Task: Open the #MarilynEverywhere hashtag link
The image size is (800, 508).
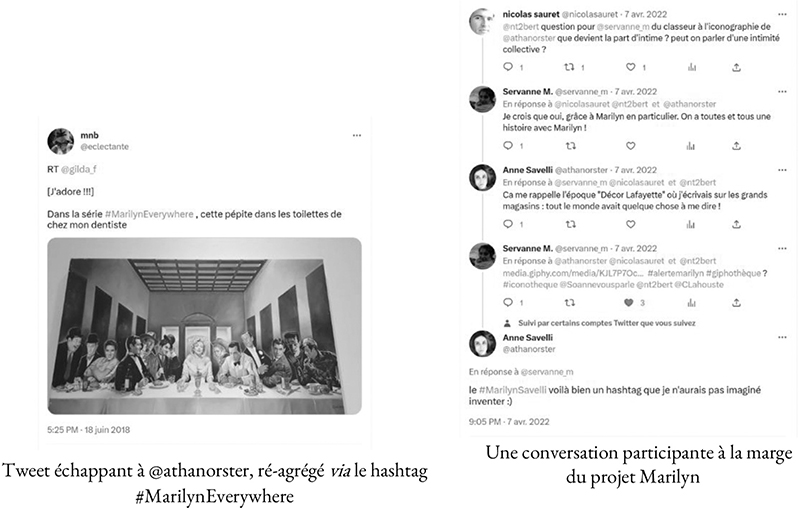Action: [149, 214]
